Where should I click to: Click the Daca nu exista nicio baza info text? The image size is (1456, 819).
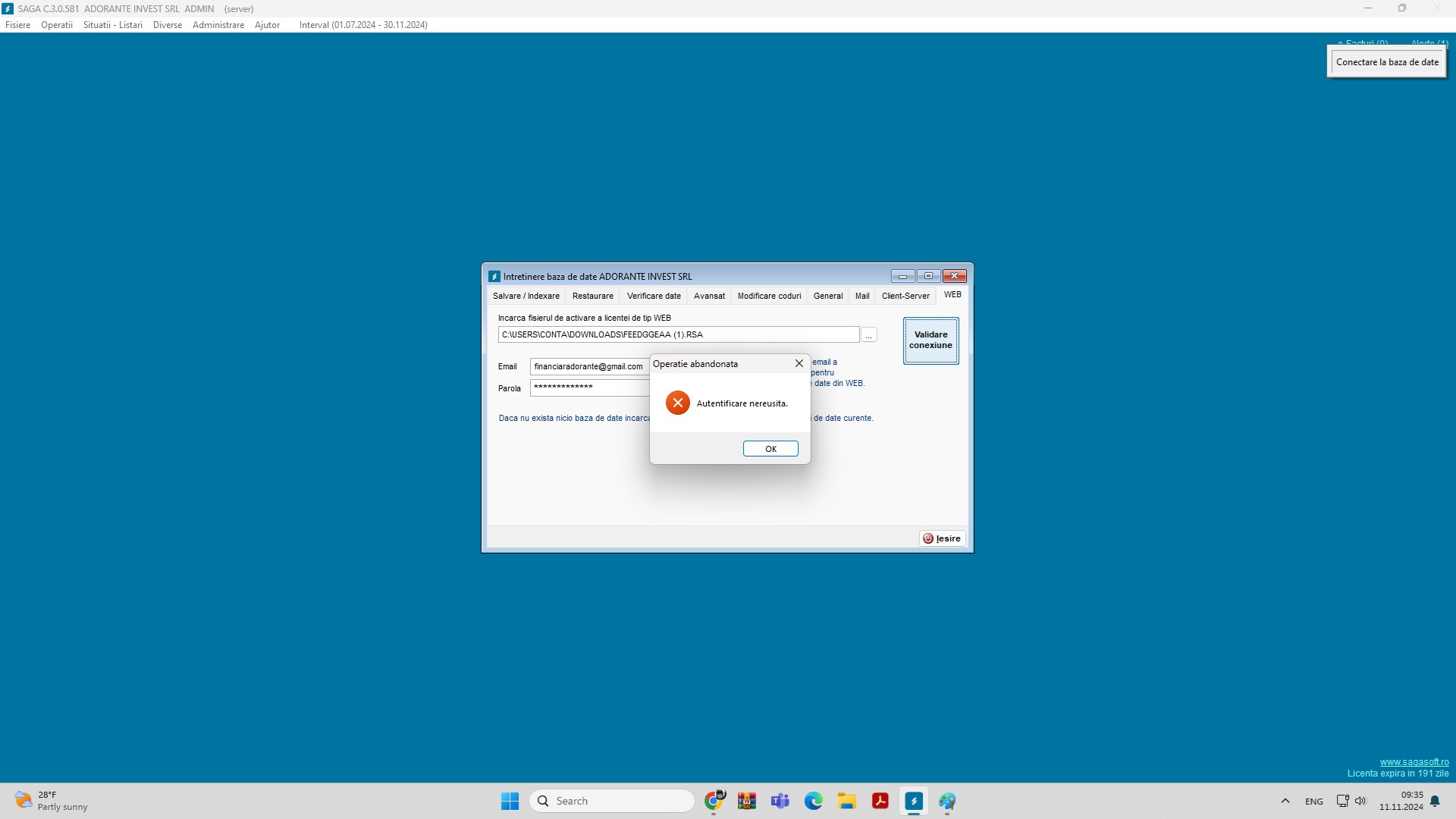point(574,418)
